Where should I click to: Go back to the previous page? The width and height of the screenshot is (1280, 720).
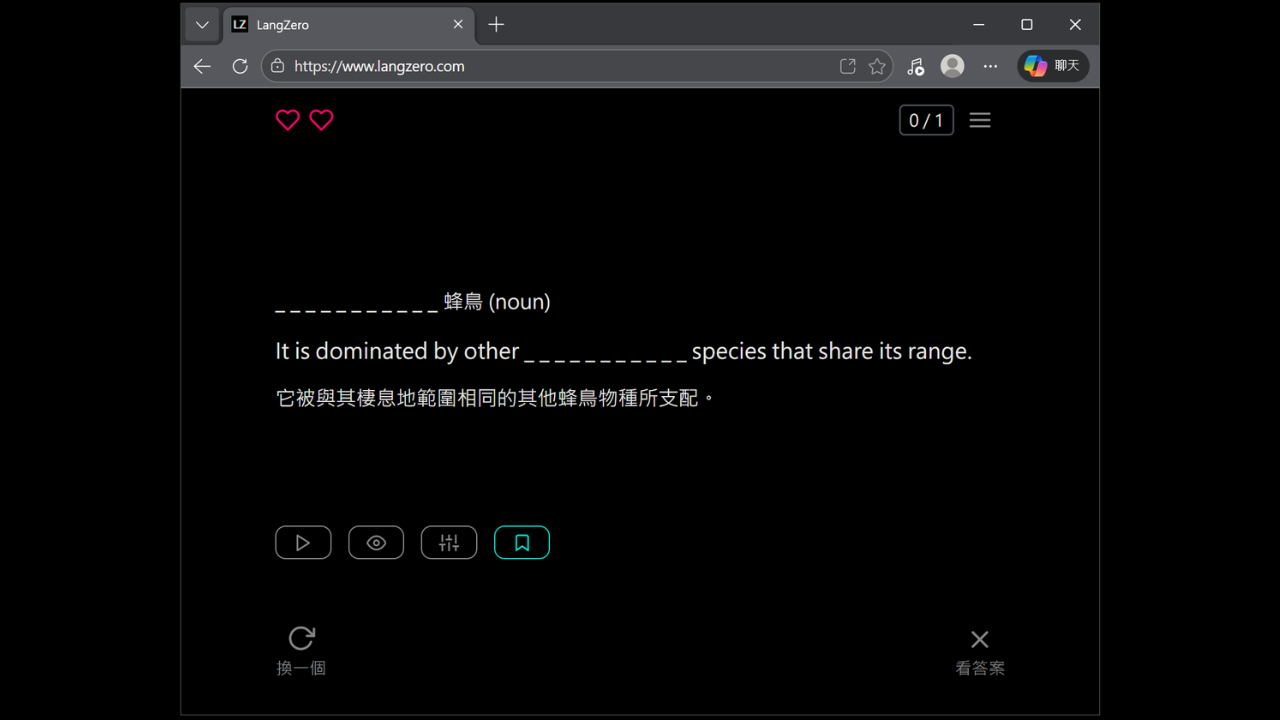tap(202, 66)
